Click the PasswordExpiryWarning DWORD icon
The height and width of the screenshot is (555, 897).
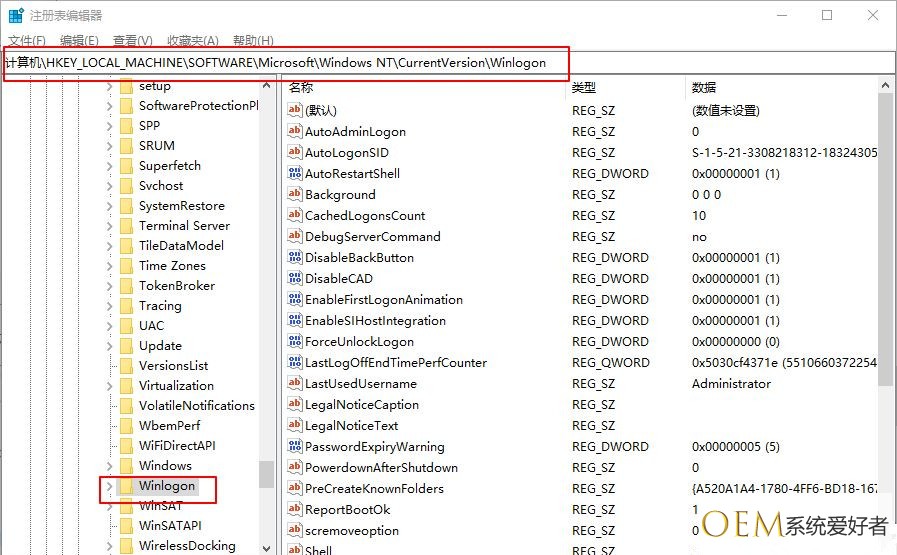click(295, 446)
